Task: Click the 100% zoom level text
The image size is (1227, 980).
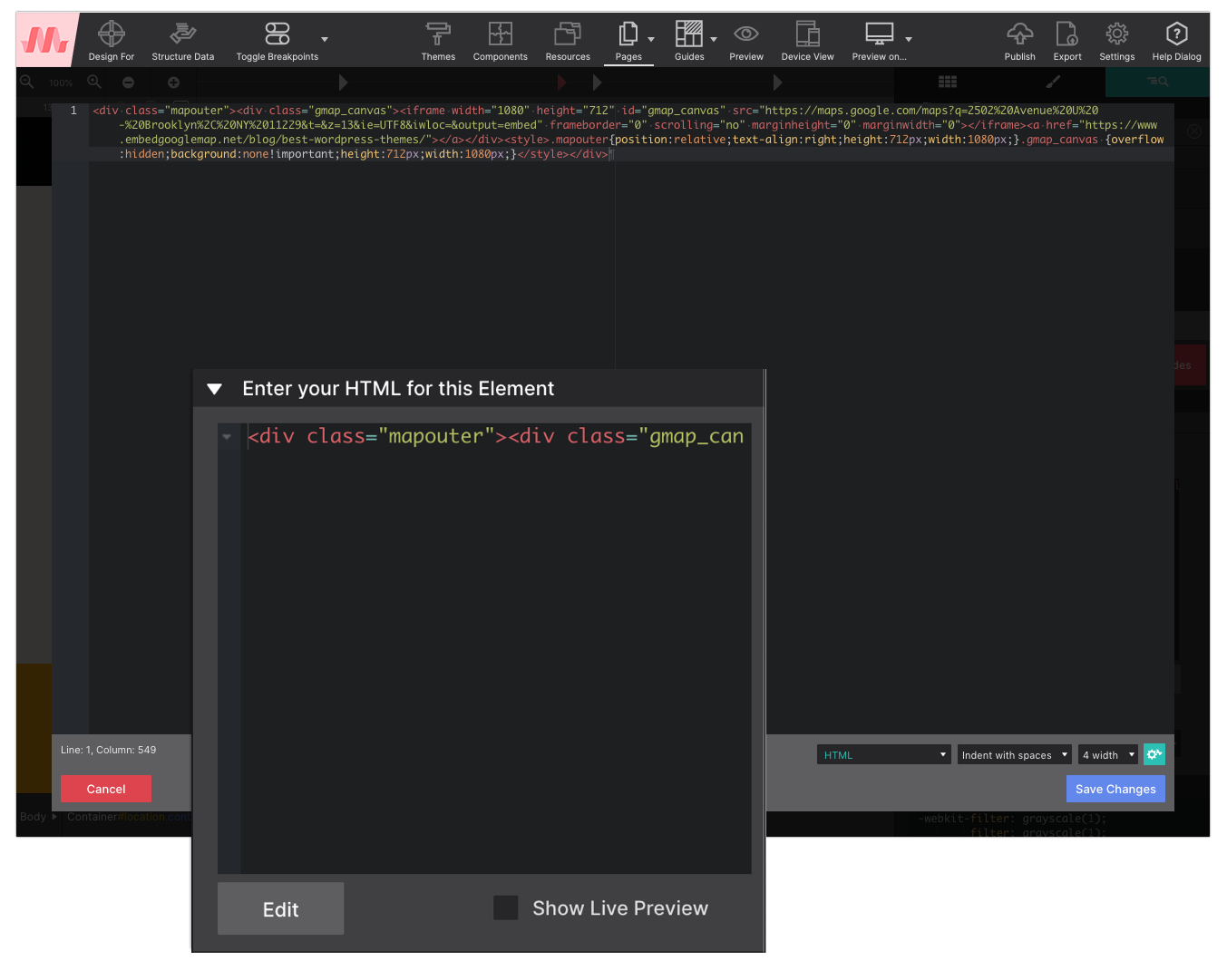Action: [61, 82]
